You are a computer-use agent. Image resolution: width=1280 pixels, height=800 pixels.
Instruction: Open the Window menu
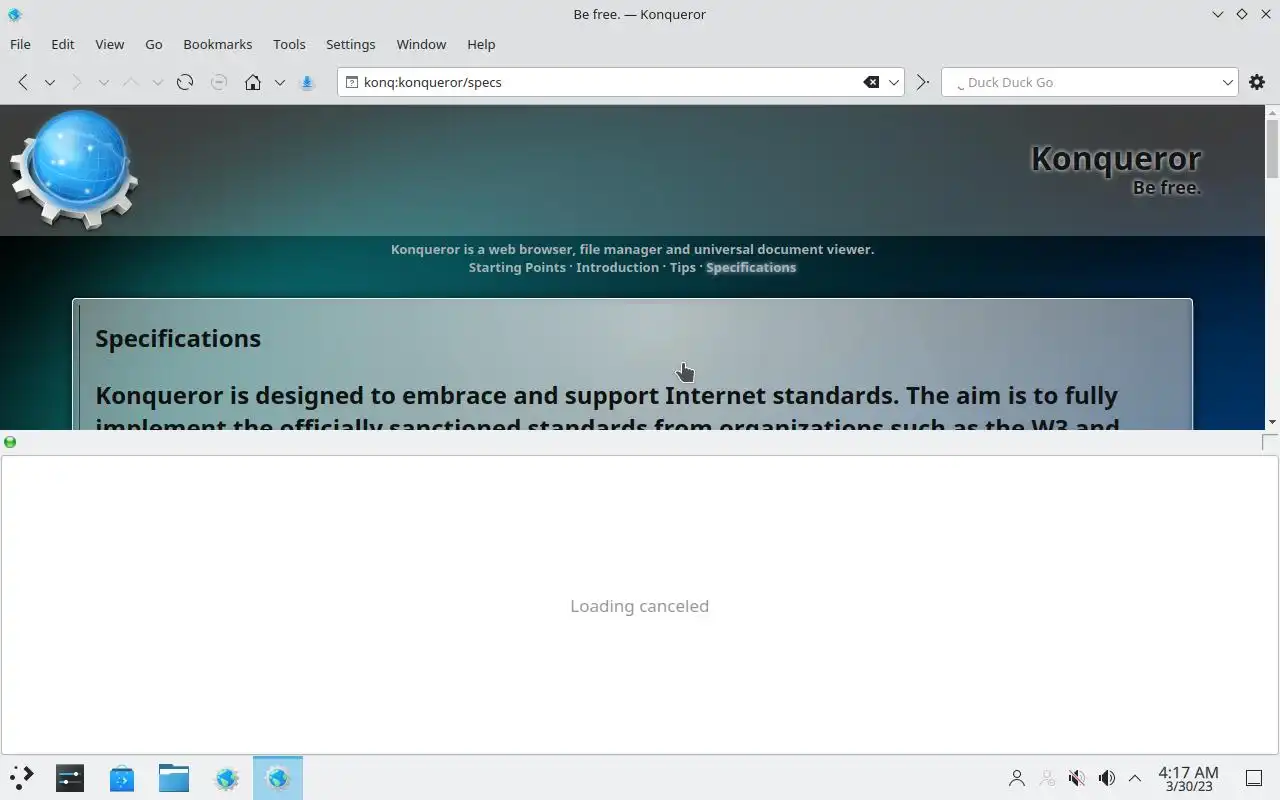[x=421, y=44]
